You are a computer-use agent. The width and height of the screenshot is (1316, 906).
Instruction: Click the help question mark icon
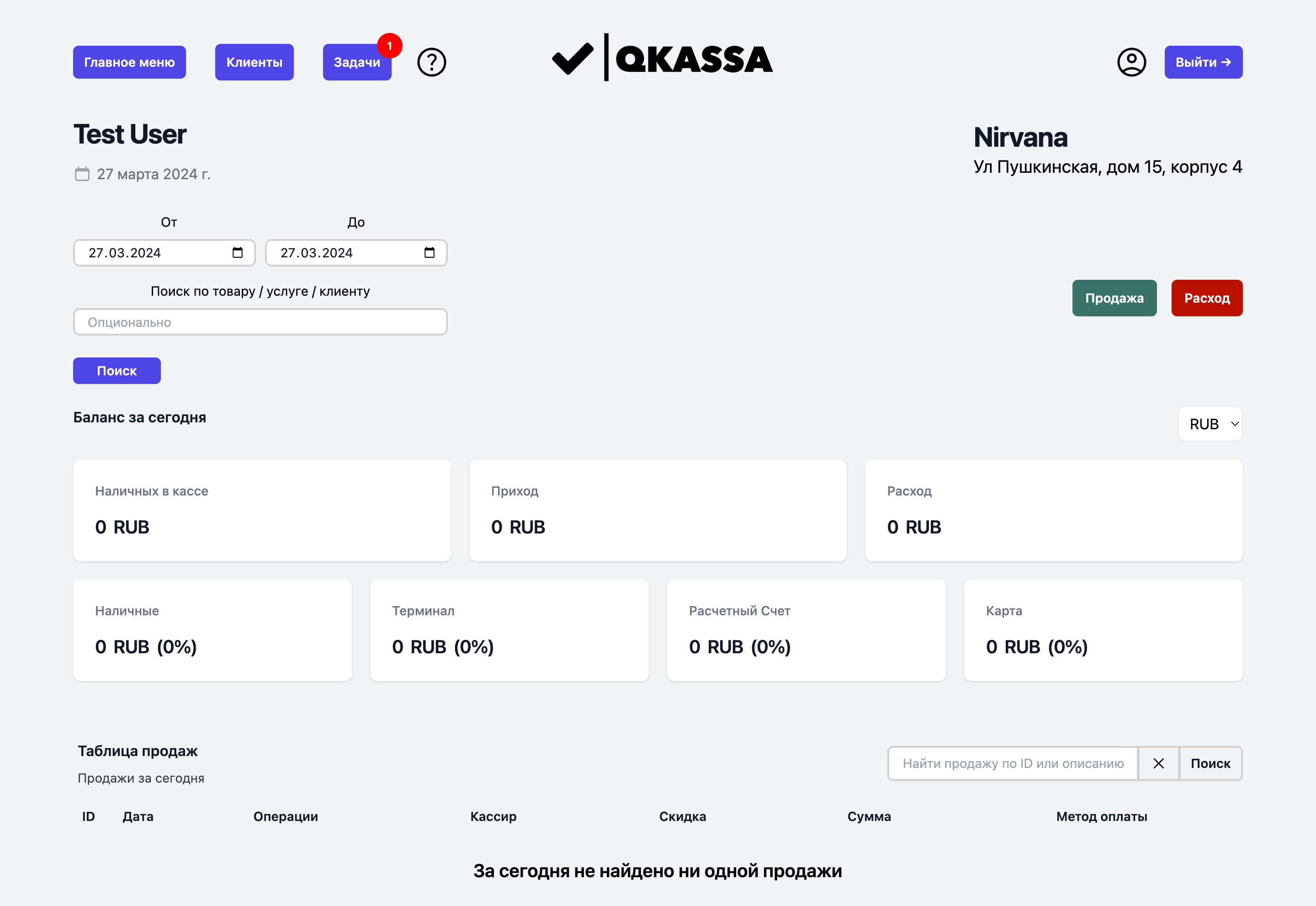(x=431, y=62)
